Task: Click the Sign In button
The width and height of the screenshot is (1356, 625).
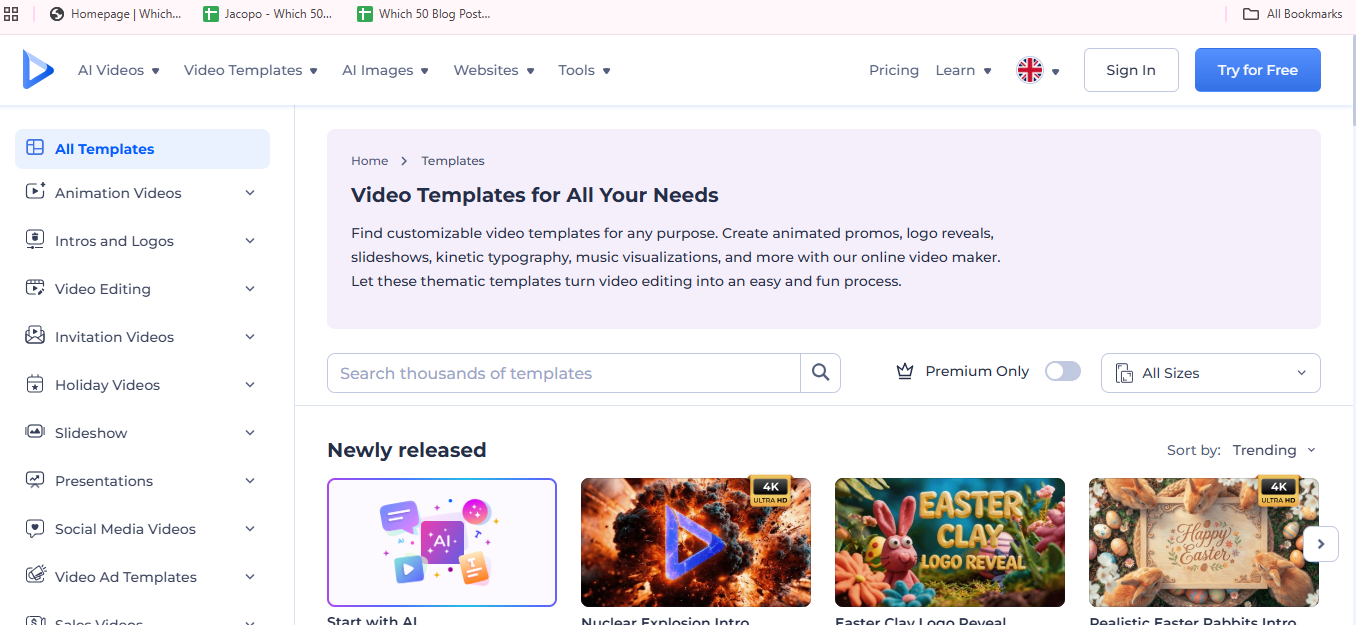Action: pos(1130,70)
